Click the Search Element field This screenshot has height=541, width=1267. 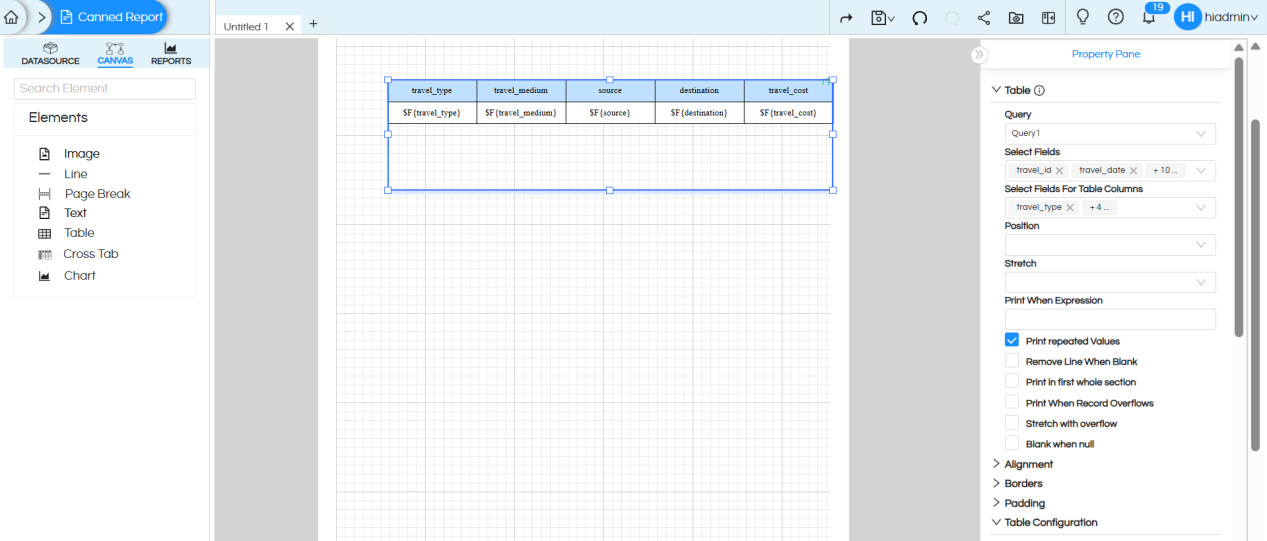(105, 88)
